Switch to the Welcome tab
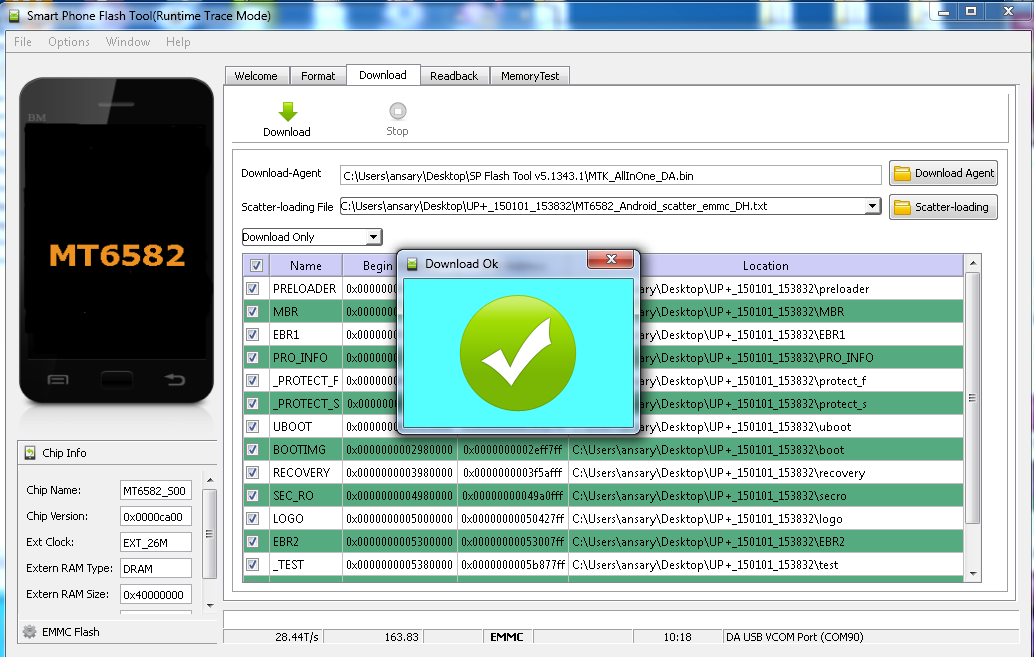Viewport: 1034px width, 657px height. (256, 76)
